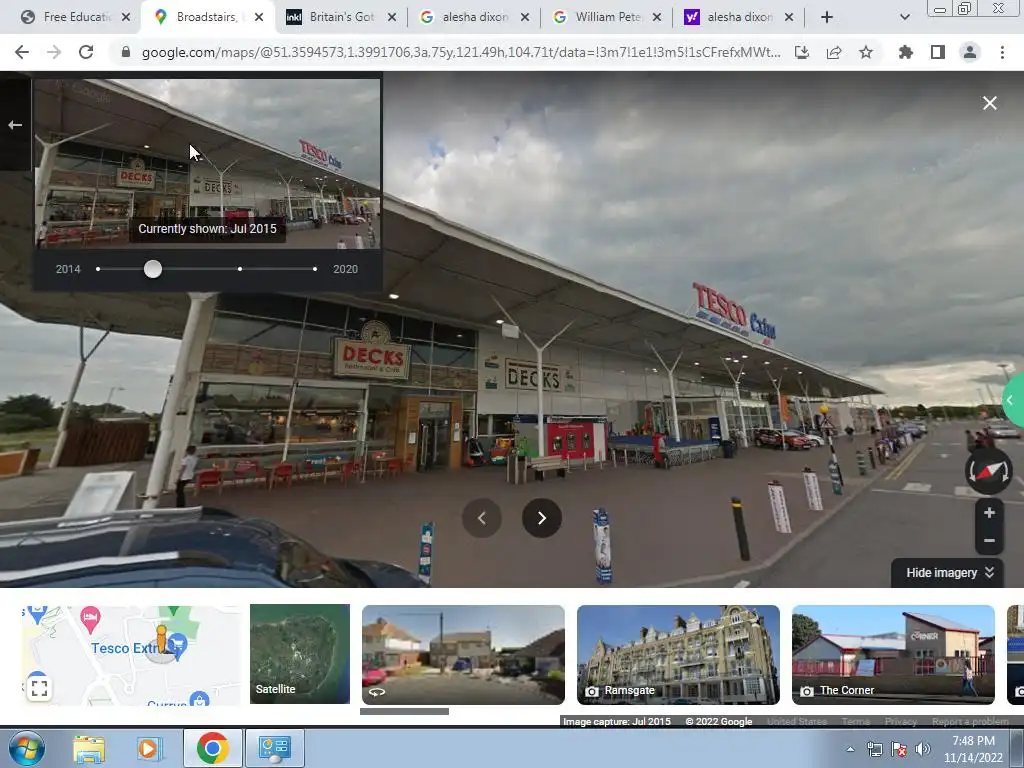This screenshot has width=1024, height=768.
Task: Open clock showing 7:48 PM
Action: [973, 749]
